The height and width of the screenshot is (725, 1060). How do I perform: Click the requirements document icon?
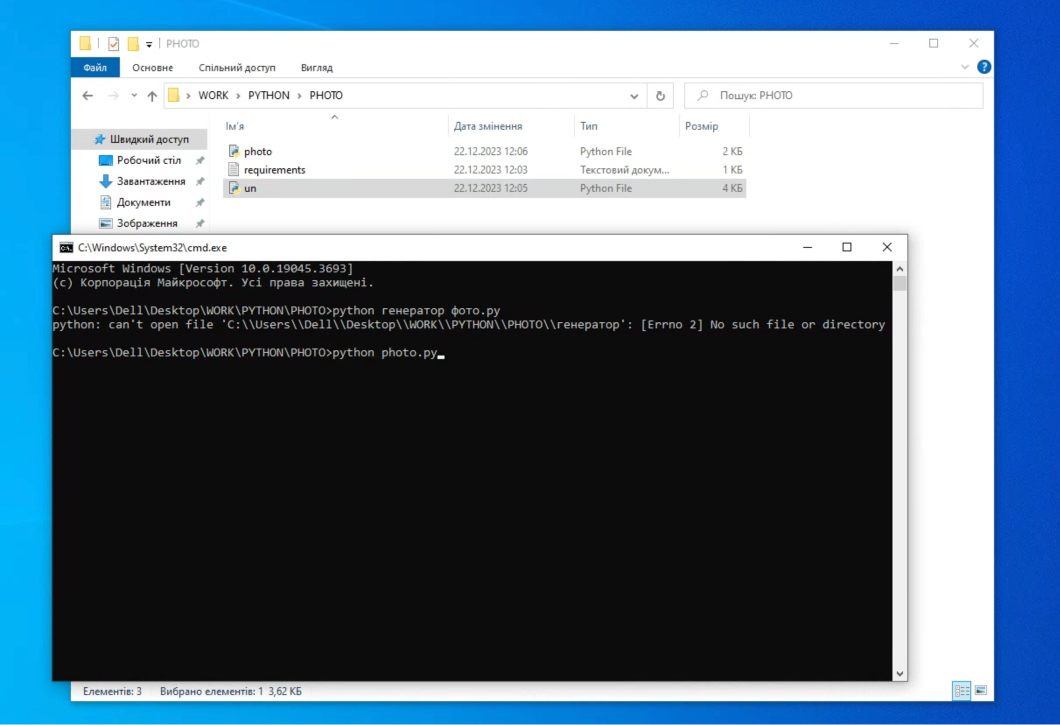coord(234,169)
